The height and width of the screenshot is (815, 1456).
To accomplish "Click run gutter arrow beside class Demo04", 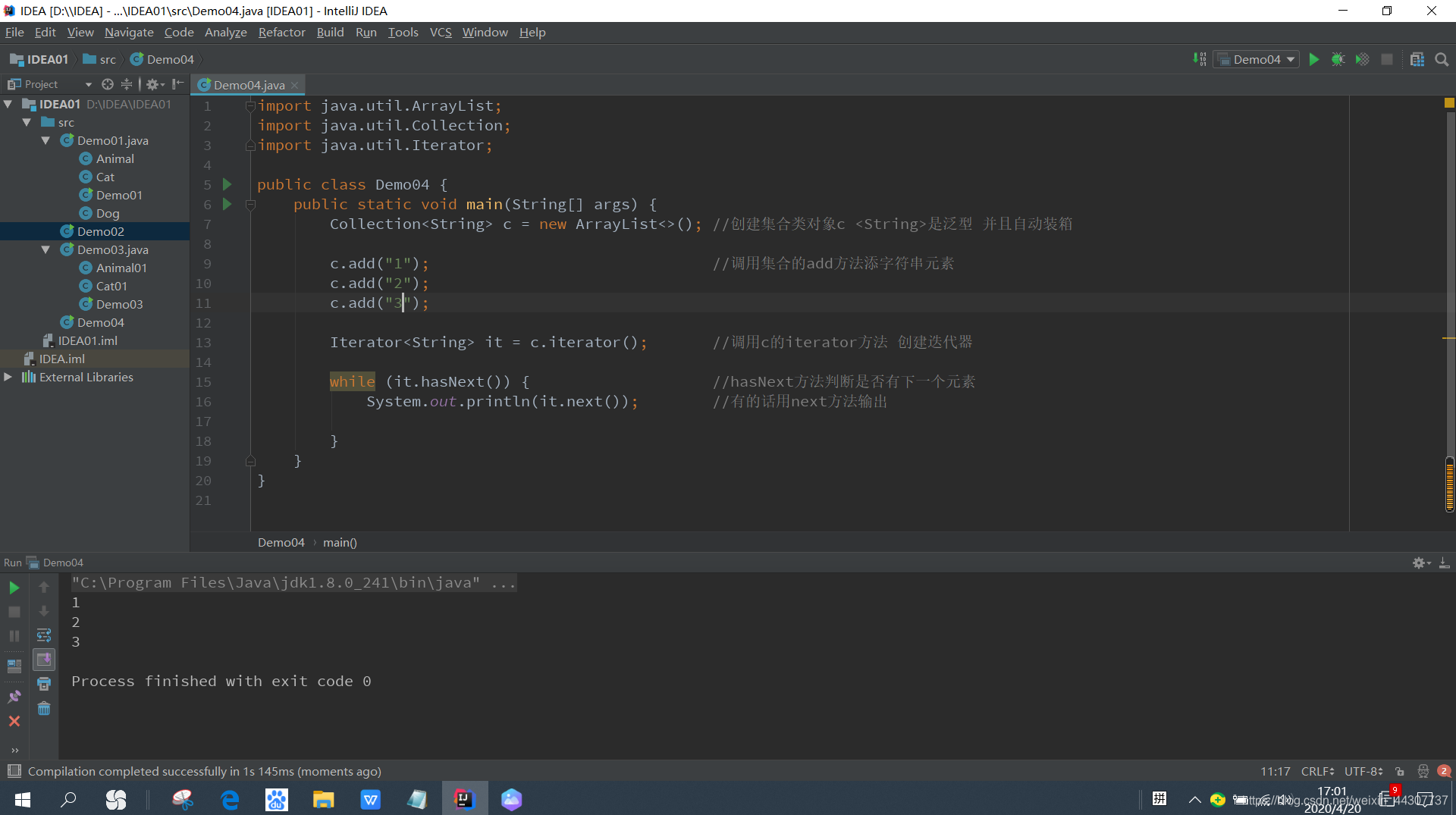I will 227,184.
